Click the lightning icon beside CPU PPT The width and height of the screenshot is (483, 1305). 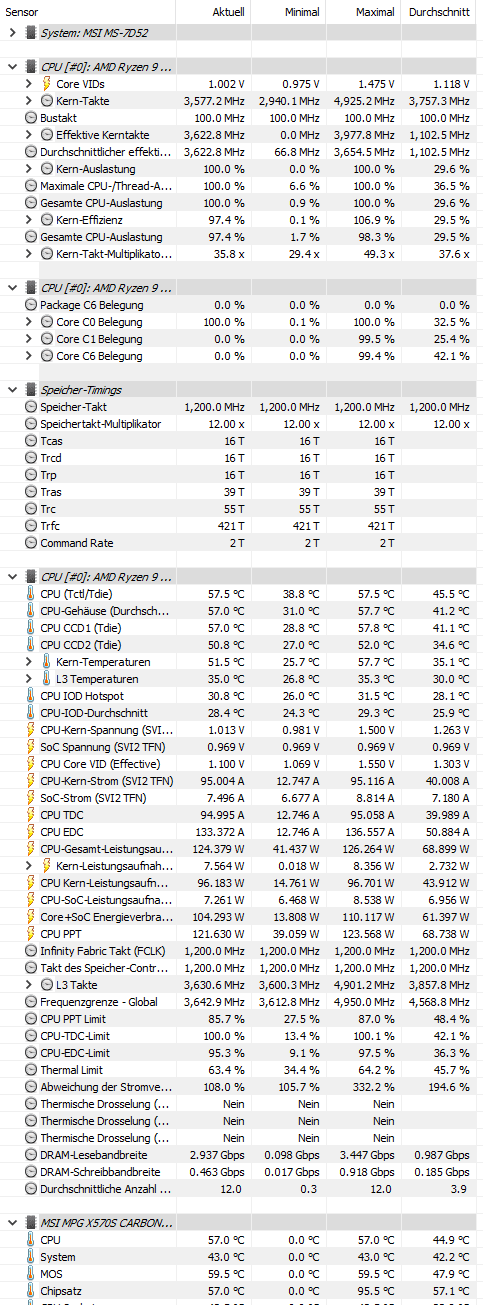30,934
